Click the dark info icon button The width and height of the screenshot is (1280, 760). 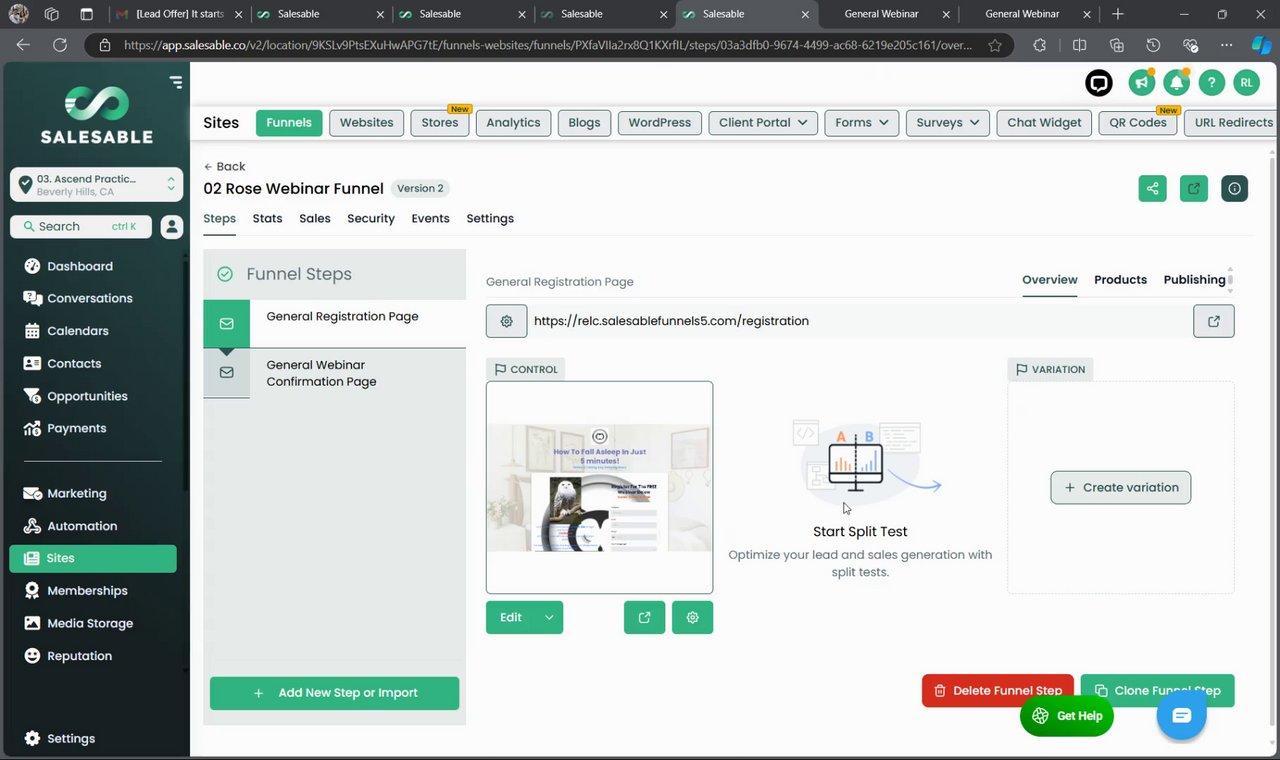point(1235,188)
